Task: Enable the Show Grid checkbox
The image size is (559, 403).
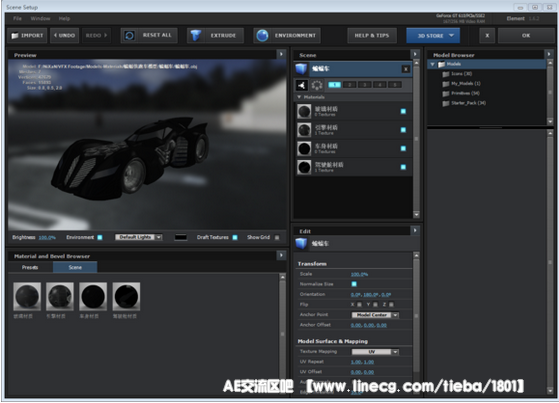Action: (x=277, y=238)
